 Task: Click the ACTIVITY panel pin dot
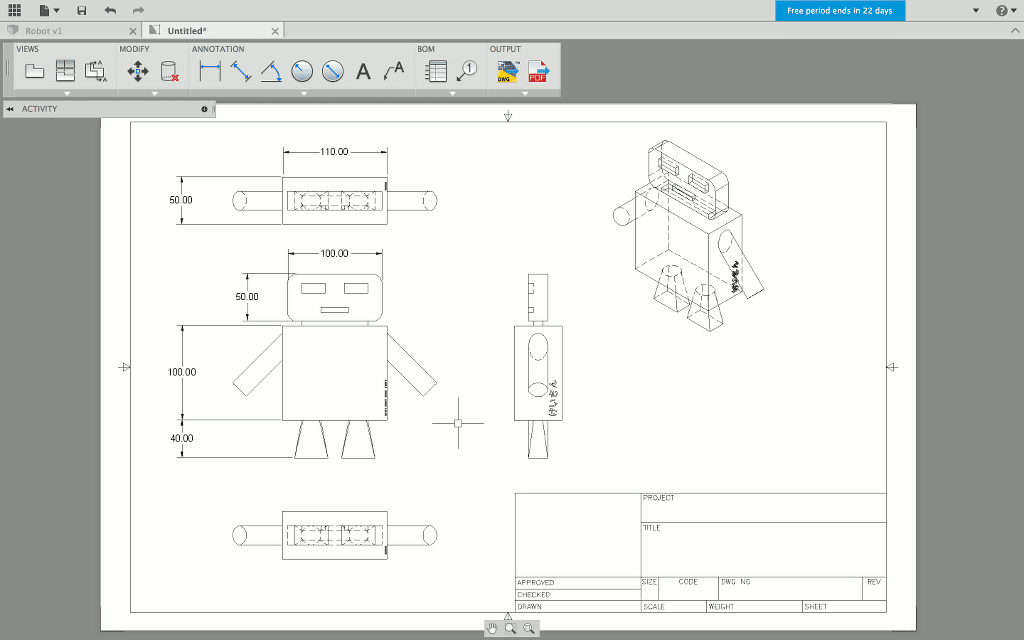pos(204,109)
